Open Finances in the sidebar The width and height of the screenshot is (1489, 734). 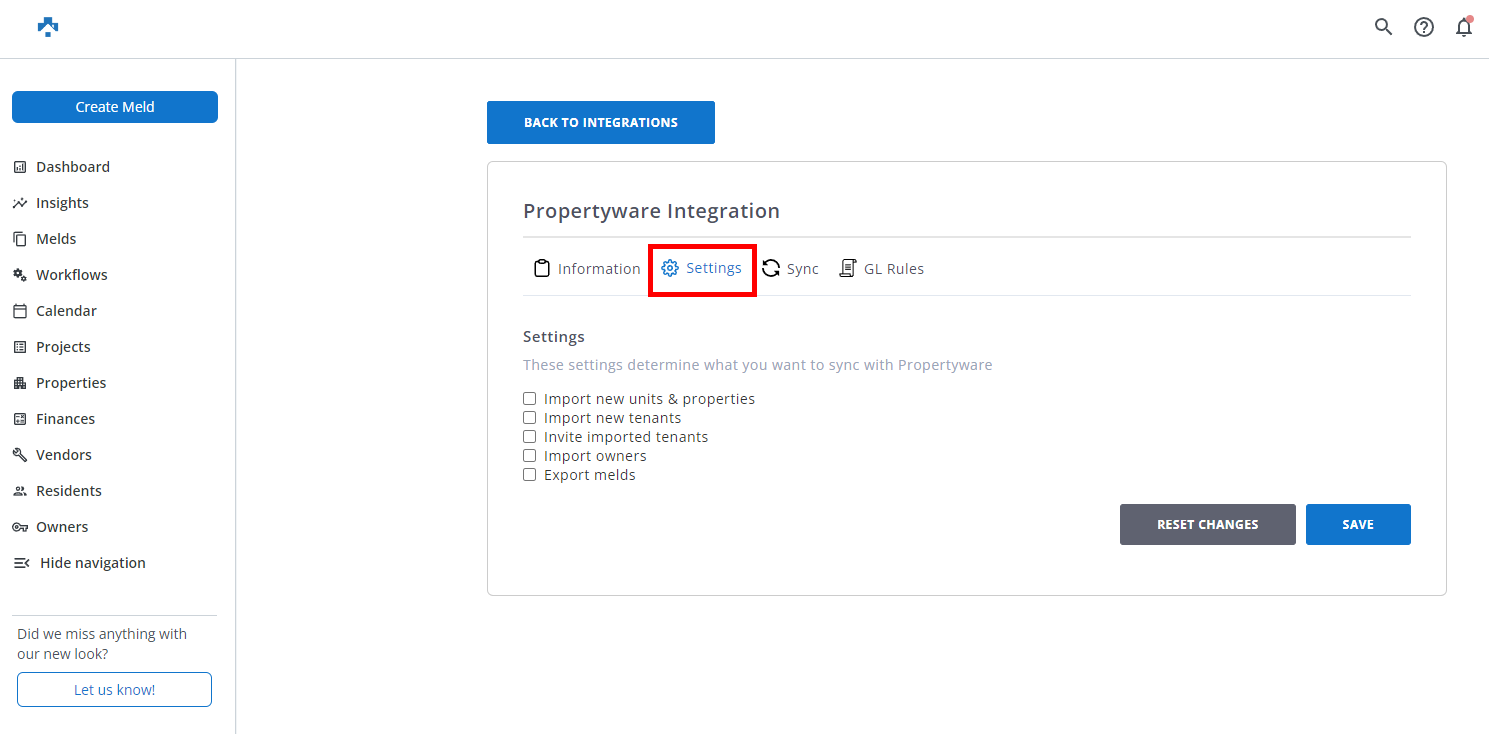click(x=66, y=419)
